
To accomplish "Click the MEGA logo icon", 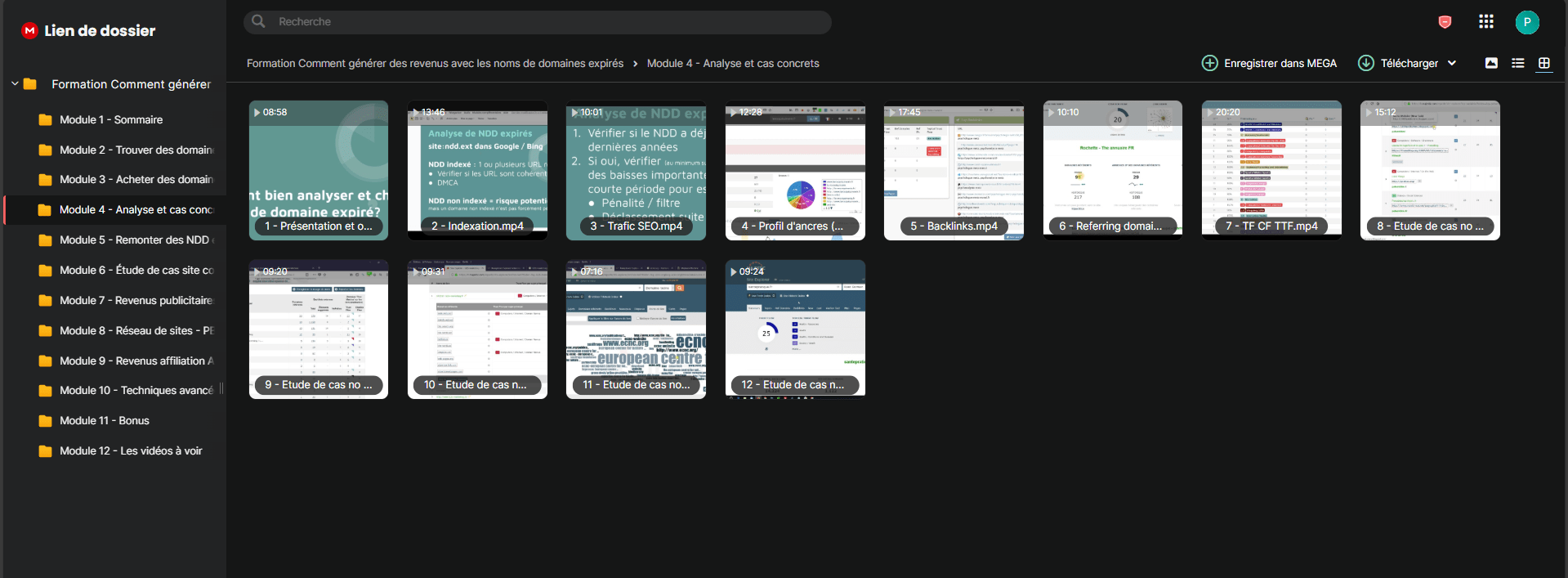I will coord(30,30).
